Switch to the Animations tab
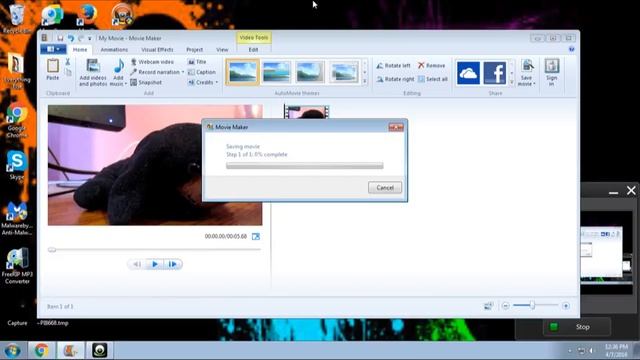The height and width of the screenshot is (360, 640). (x=114, y=49)
